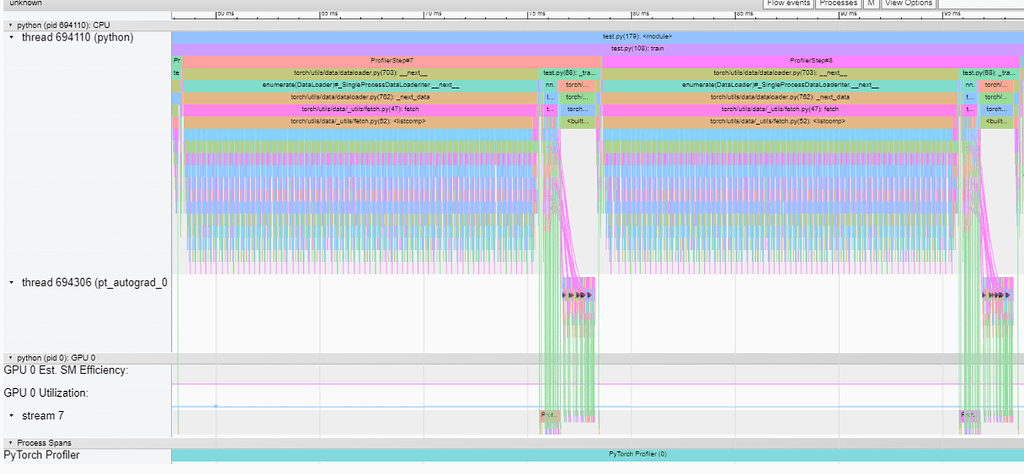
Task: Click the 80 ms ruler mark
Action: [640, 13]
